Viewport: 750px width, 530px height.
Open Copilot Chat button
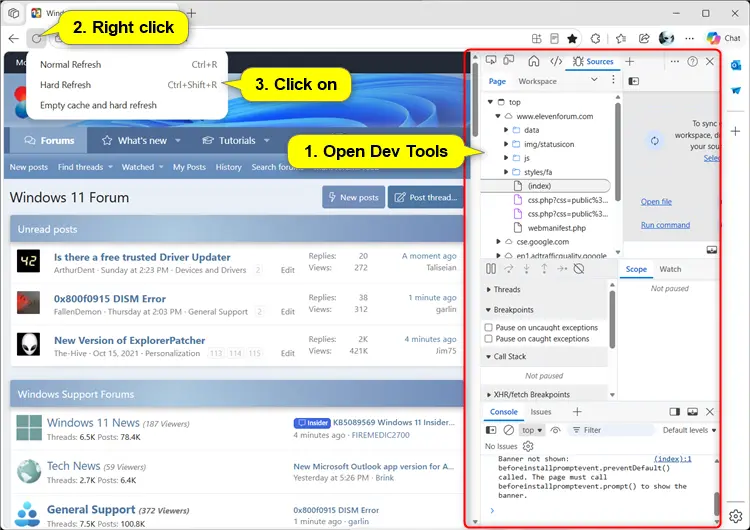(x=723, y=38)
